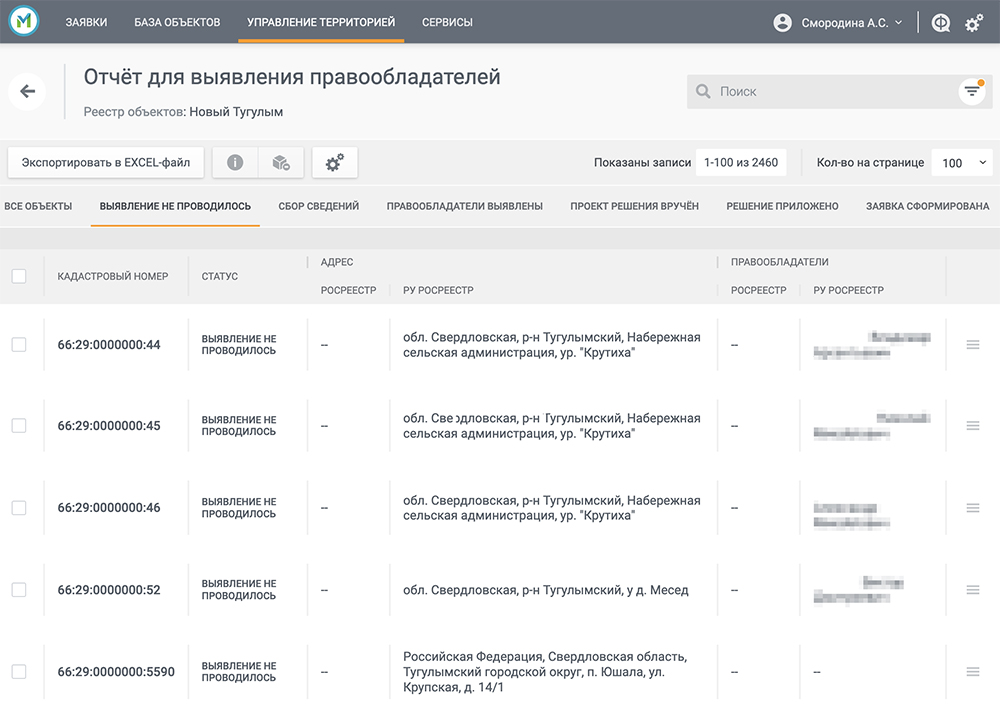Click the Крутиха address in row 66:29:0000000:46
Viewport: 1000px width, 709px height.
(x=552, y=508)
